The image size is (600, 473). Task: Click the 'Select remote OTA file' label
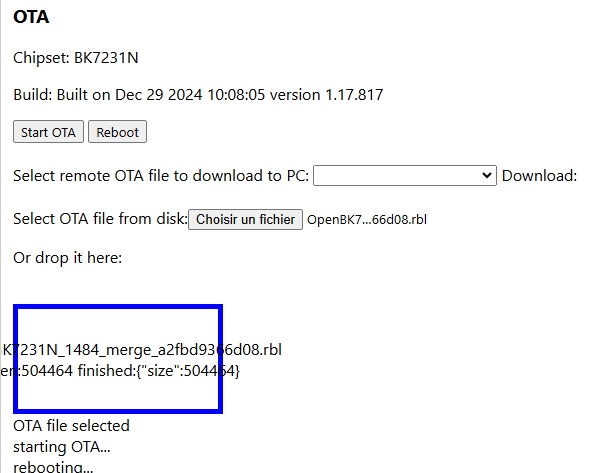[x=161, y=176]
